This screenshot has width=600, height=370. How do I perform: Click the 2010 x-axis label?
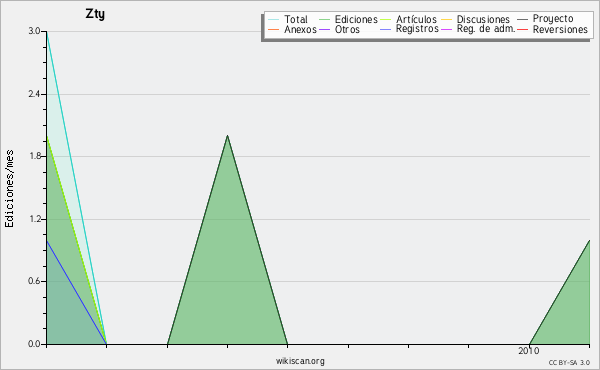pos(528,350)
